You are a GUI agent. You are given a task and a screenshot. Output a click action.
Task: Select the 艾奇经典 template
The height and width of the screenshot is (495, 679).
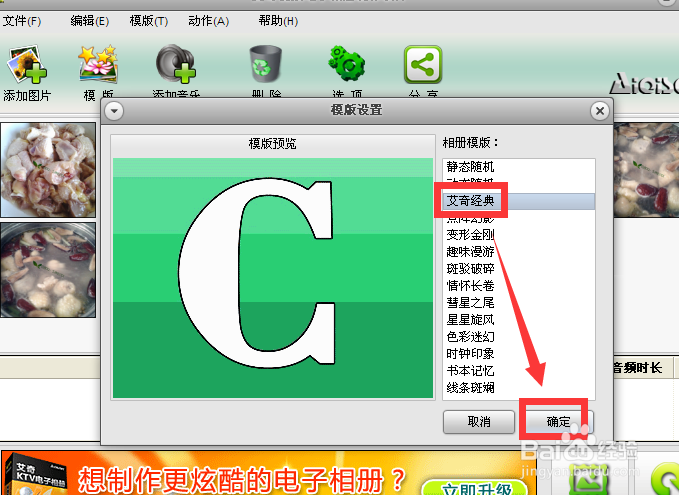tap(519, 201)
